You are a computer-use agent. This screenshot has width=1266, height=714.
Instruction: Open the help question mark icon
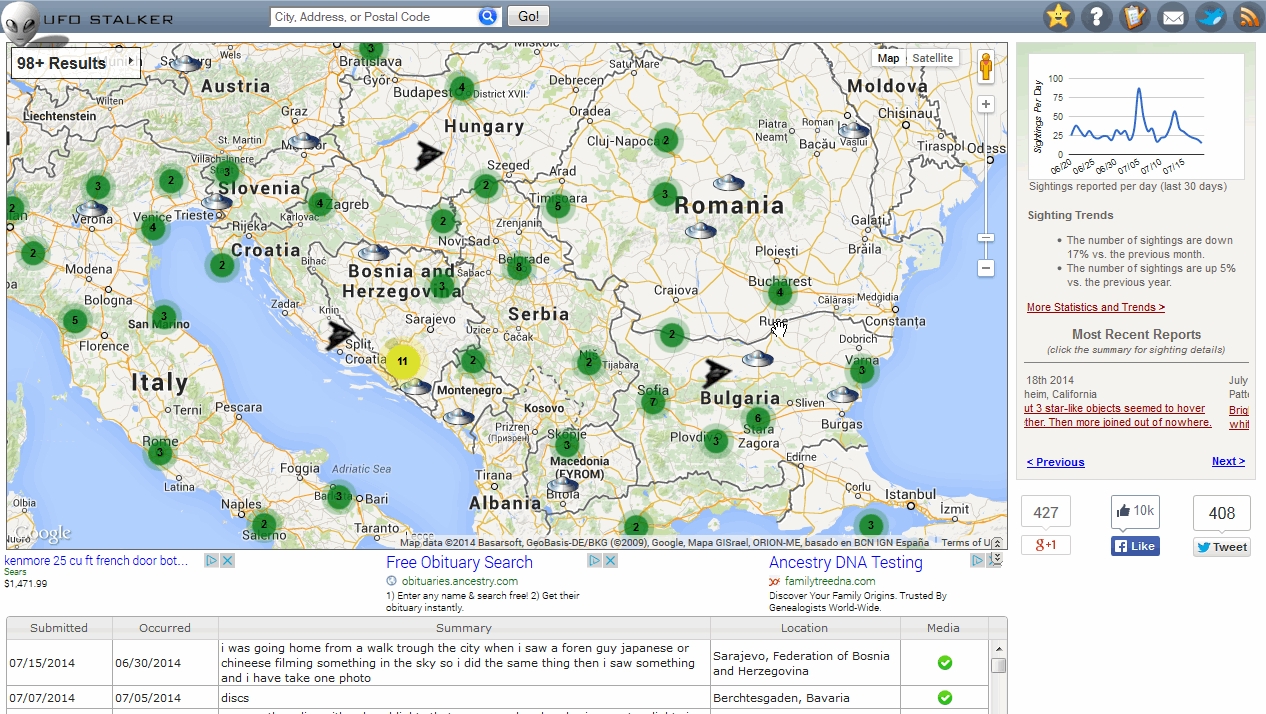pyautogui.click(x=1097, y=17)
